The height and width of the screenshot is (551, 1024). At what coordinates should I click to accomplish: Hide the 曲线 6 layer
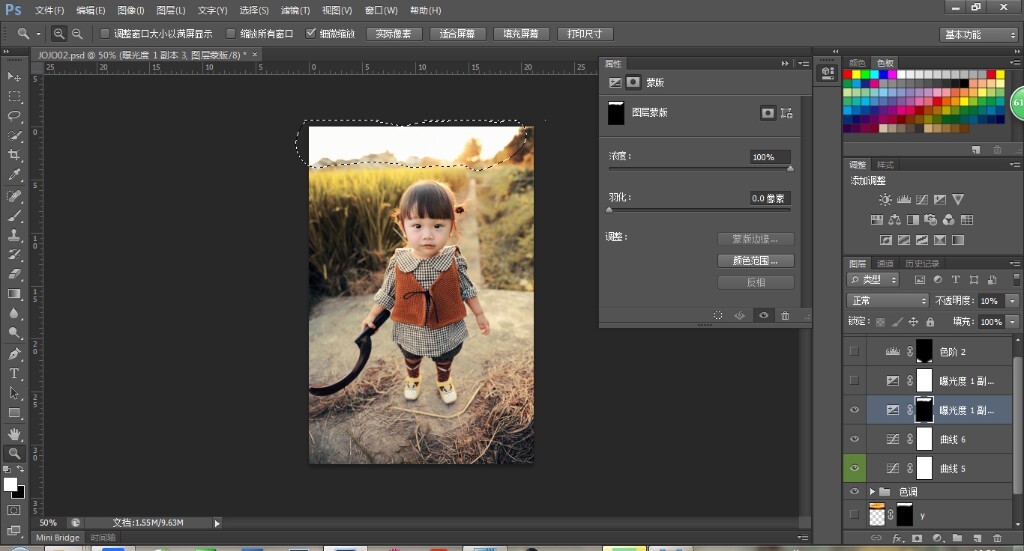(x=854, y=439)
